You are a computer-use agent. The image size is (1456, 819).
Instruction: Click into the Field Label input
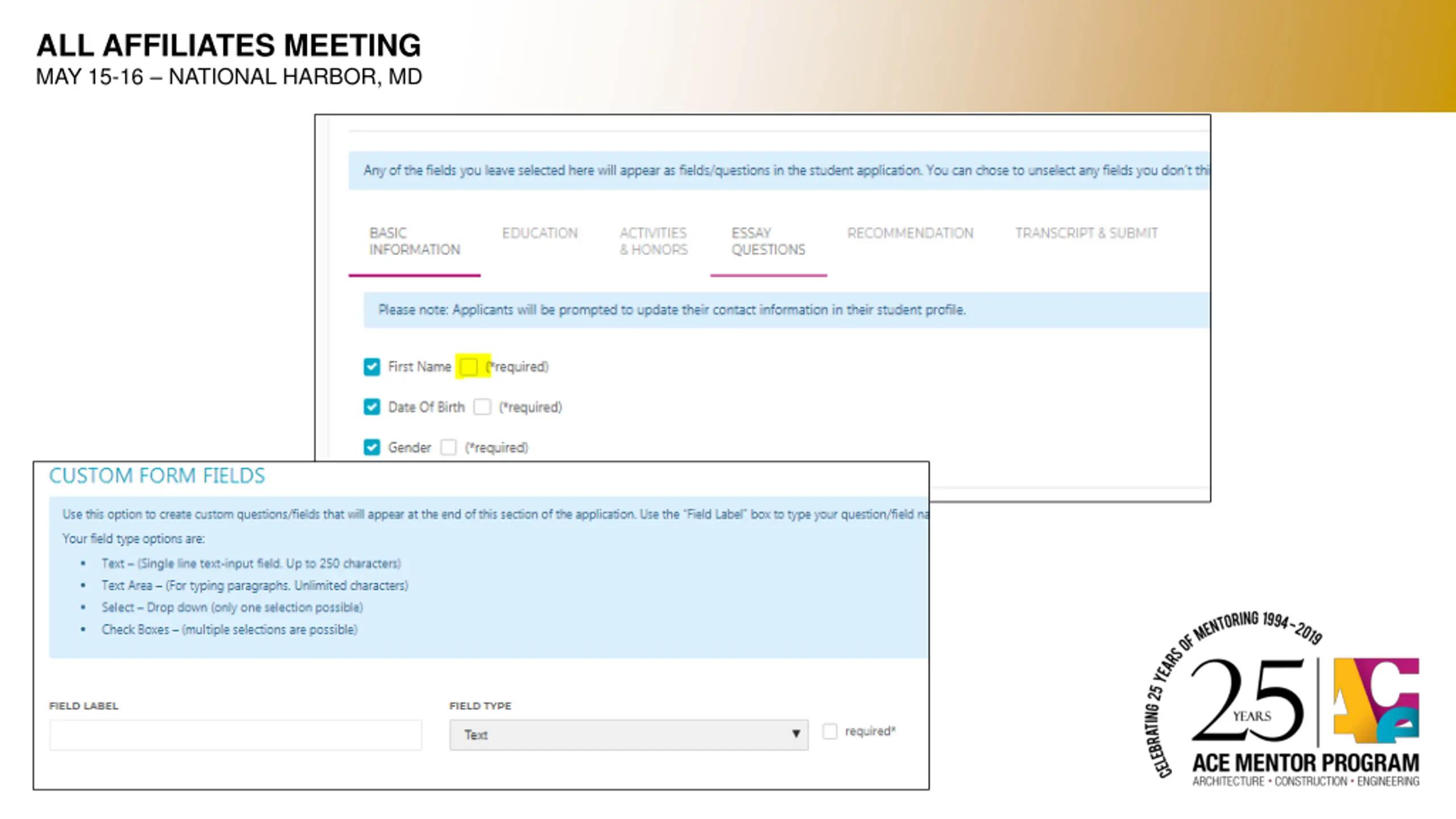[x=235, y=735]
